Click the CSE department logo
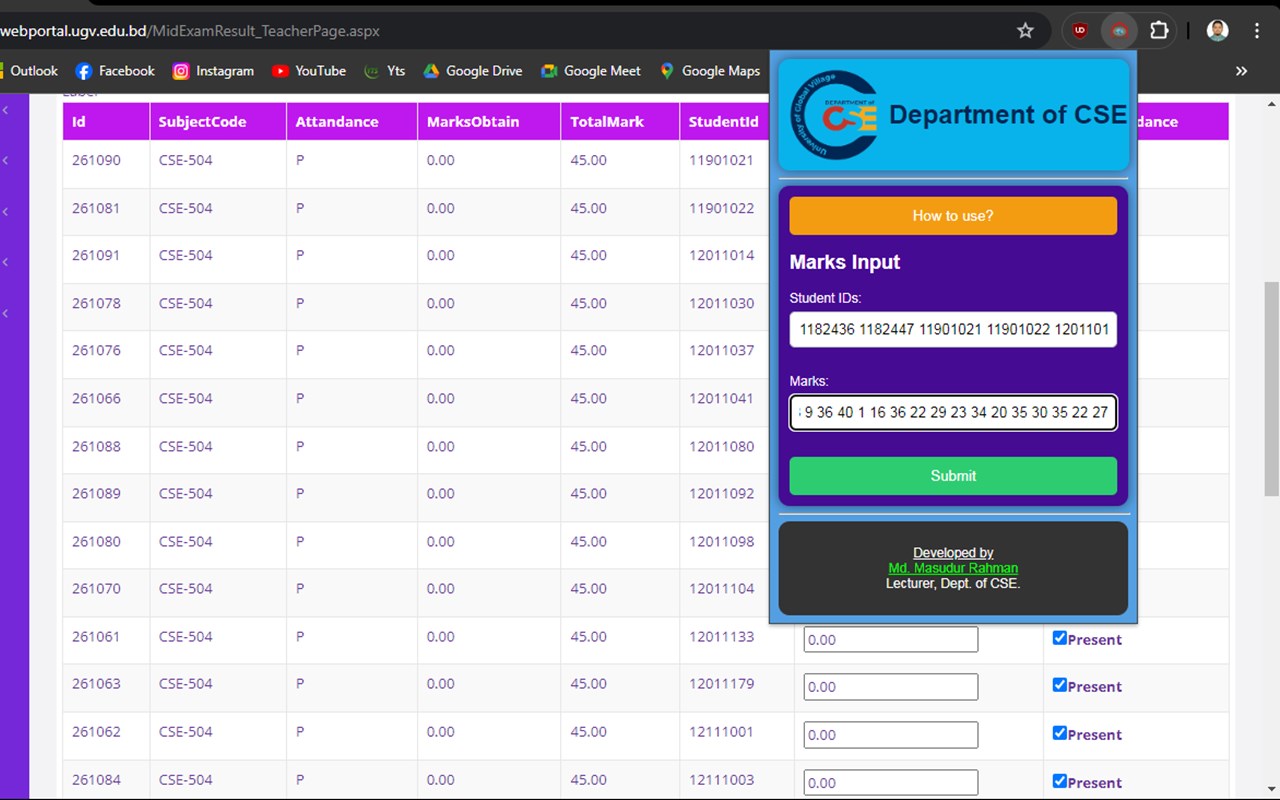 835,115
